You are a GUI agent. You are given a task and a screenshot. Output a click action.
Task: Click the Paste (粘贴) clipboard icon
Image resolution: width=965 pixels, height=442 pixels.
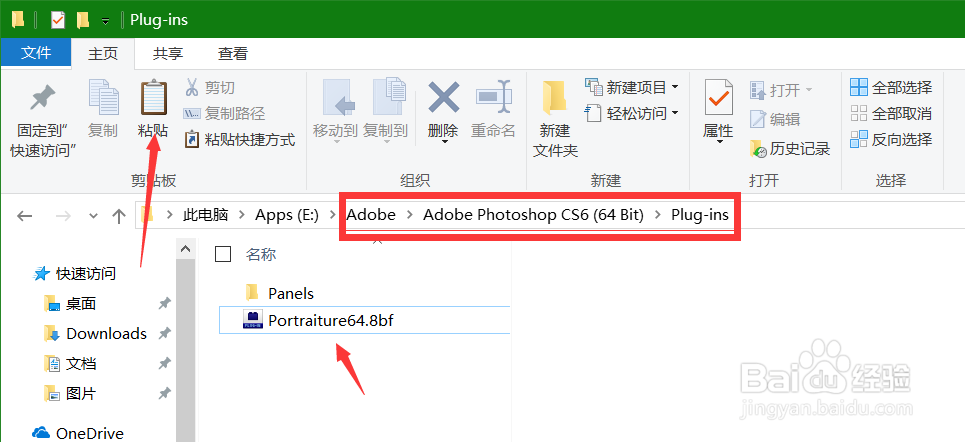[x=153, y=100]
